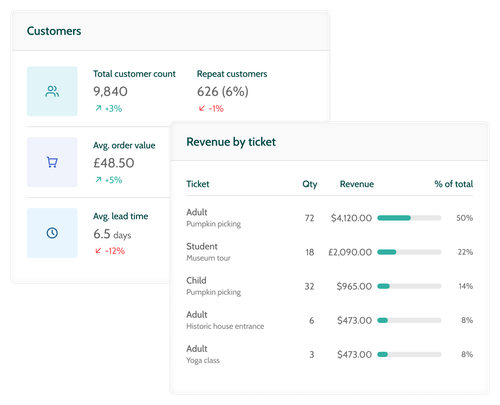
Task: Click the 50% progress bar
Action: [409, 218]
